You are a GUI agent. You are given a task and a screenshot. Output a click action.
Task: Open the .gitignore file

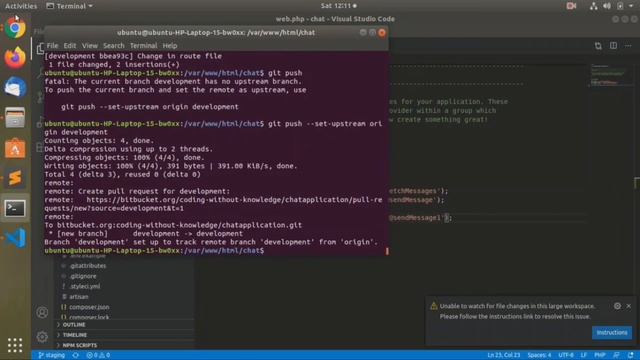83,276
